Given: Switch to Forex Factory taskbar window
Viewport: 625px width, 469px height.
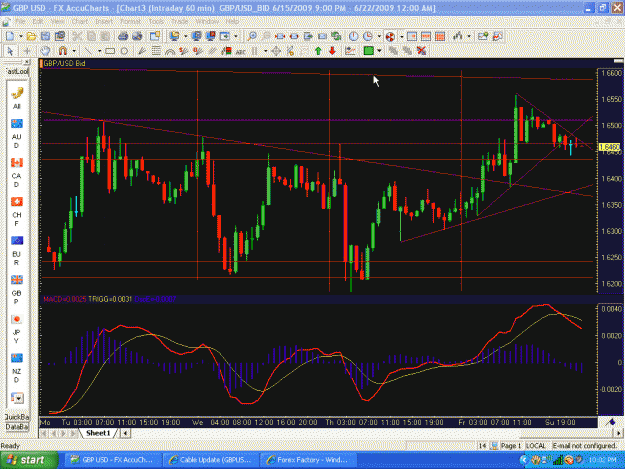Looking at the screenshot, I should [x=308, y=460].
